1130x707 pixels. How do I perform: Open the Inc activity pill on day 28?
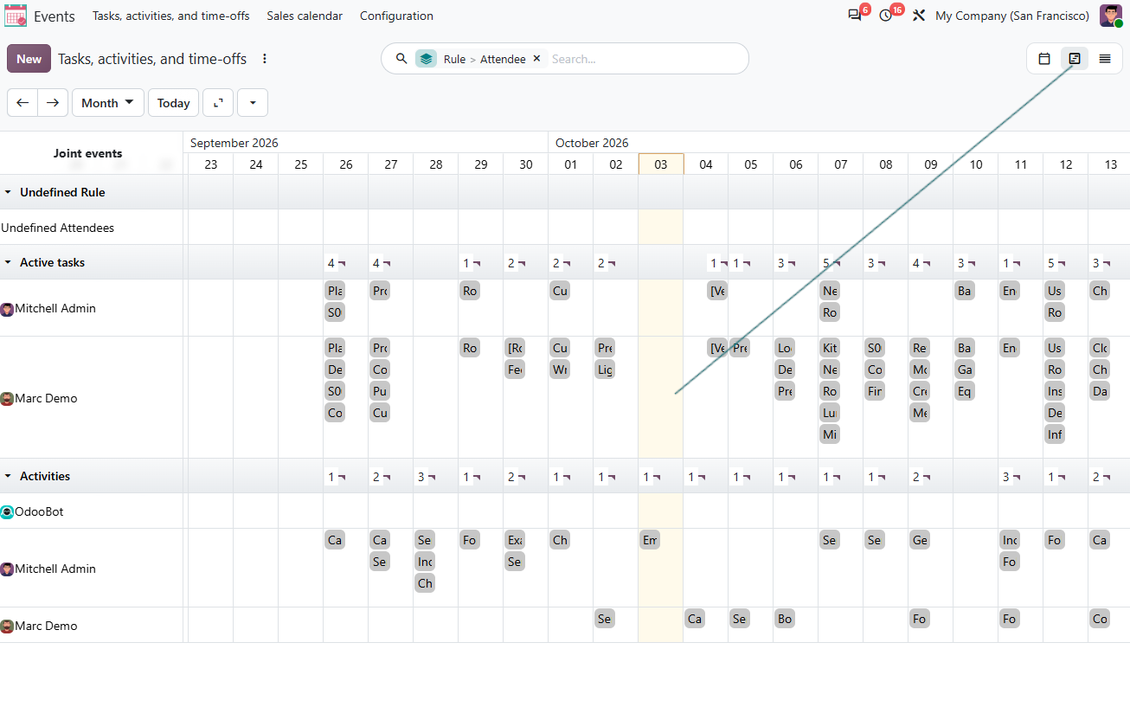click(424, 561)
